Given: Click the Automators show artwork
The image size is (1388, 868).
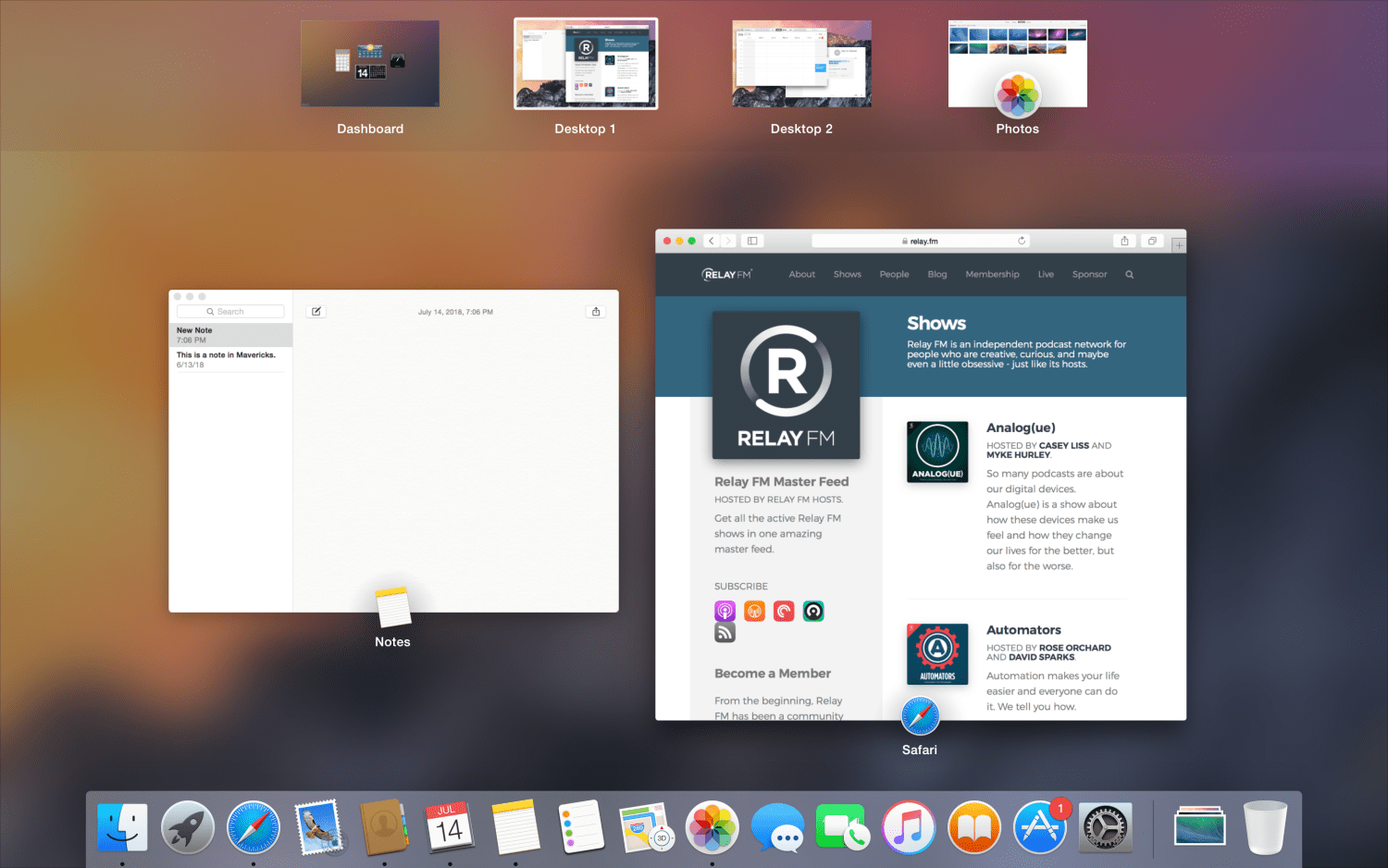Looking at the screenshot, I should tap(937, 654).
